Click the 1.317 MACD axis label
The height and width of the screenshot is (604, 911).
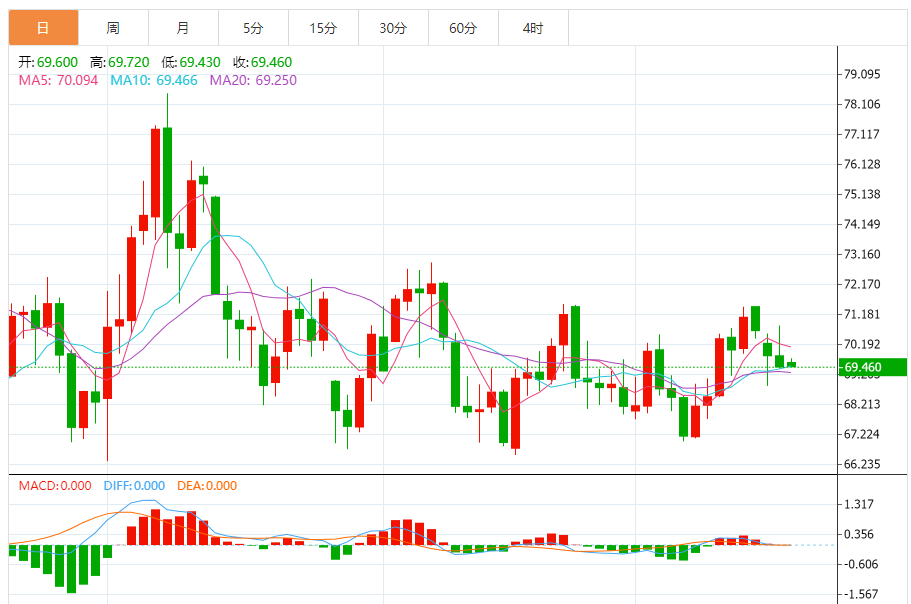pyautogui.click(x=859, y=504)
